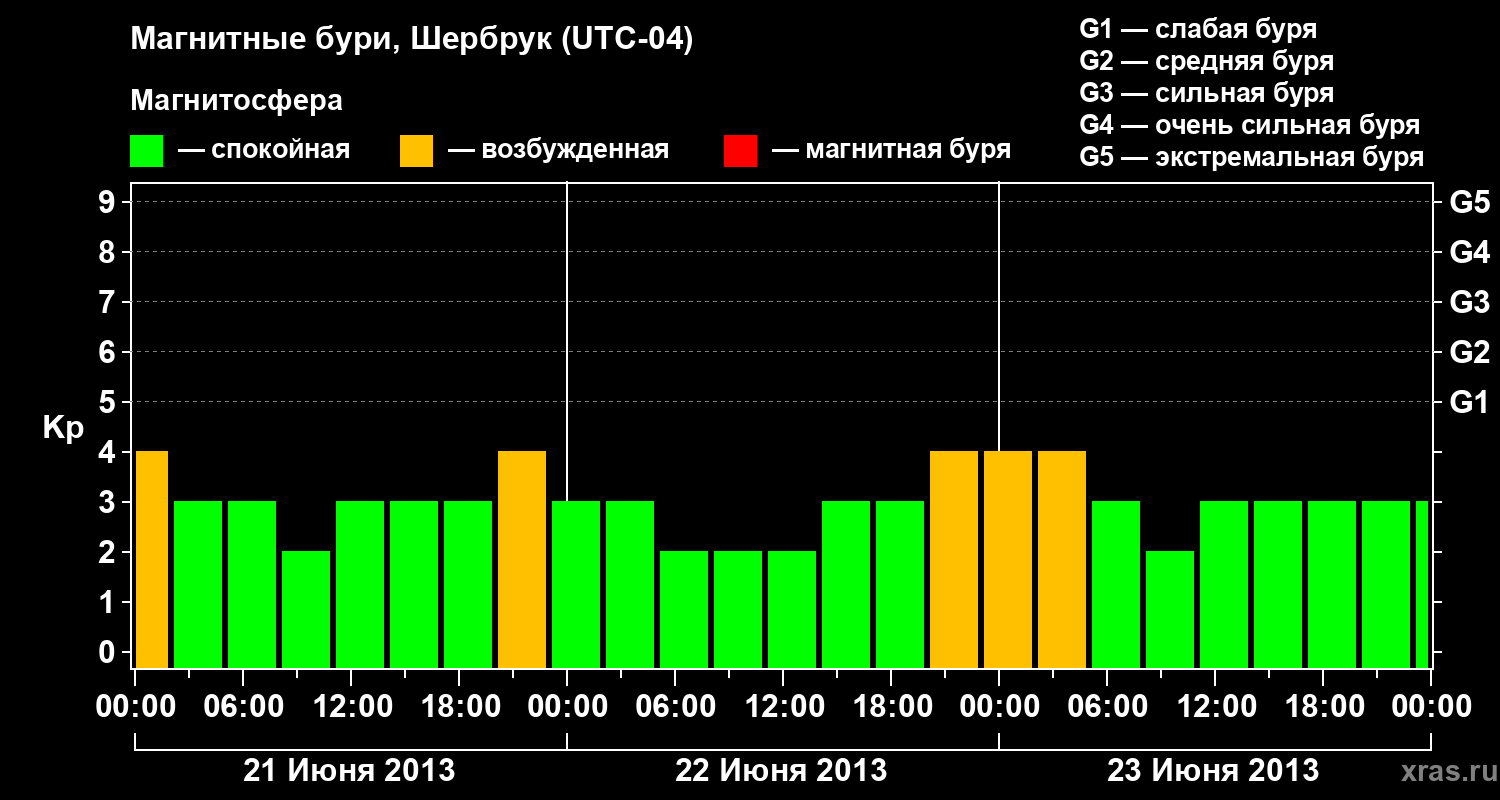This screenshot has height=800, width=1500.
Task: Click the '5' value on the Kp axis
Action: point(109,403)
